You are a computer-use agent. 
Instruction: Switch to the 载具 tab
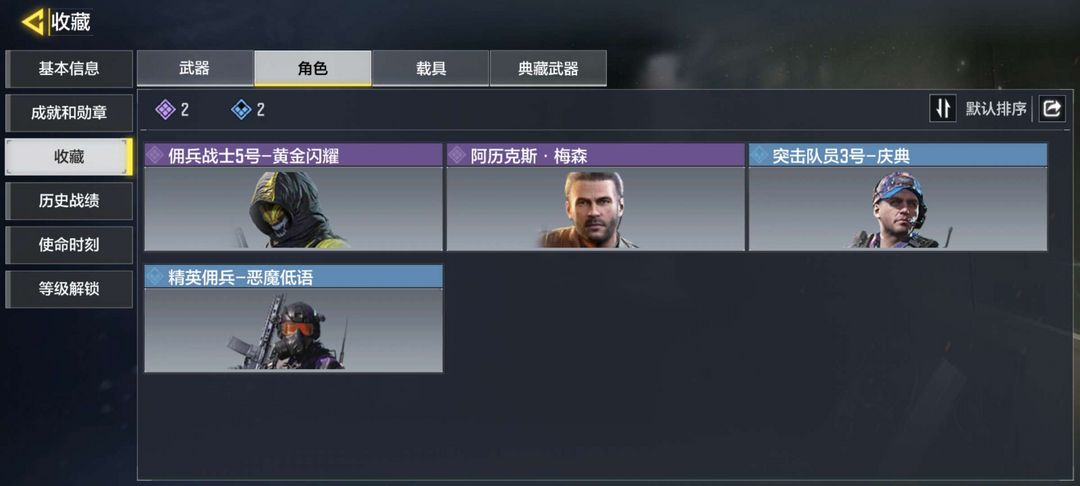[430, 68]
